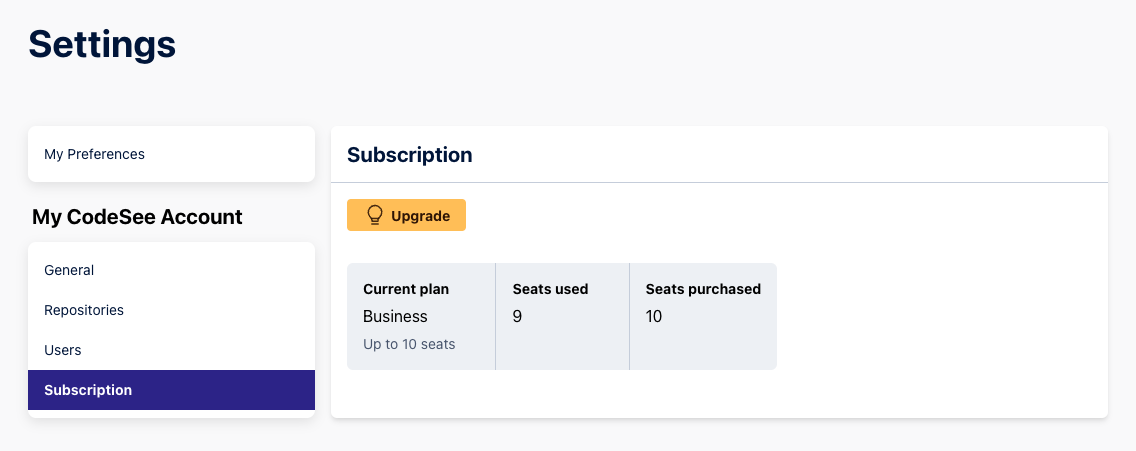Screen dimensions: 1136x451
Task: Open My Preferences settings
Action: pos(94,154)
